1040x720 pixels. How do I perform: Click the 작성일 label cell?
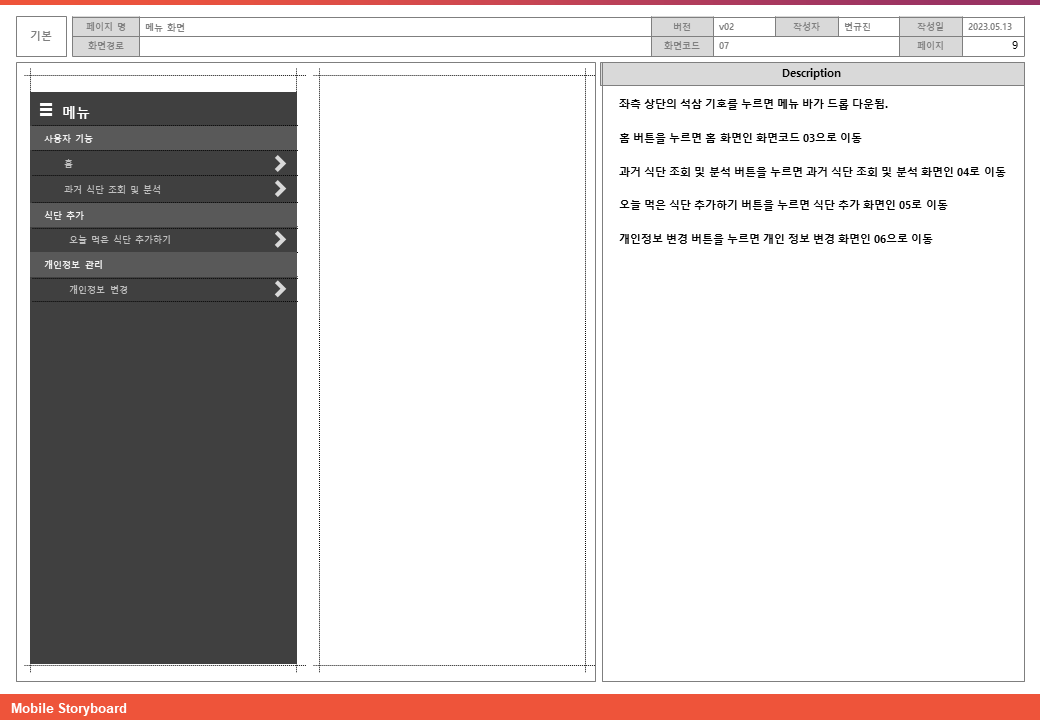[x=931, y=27]
